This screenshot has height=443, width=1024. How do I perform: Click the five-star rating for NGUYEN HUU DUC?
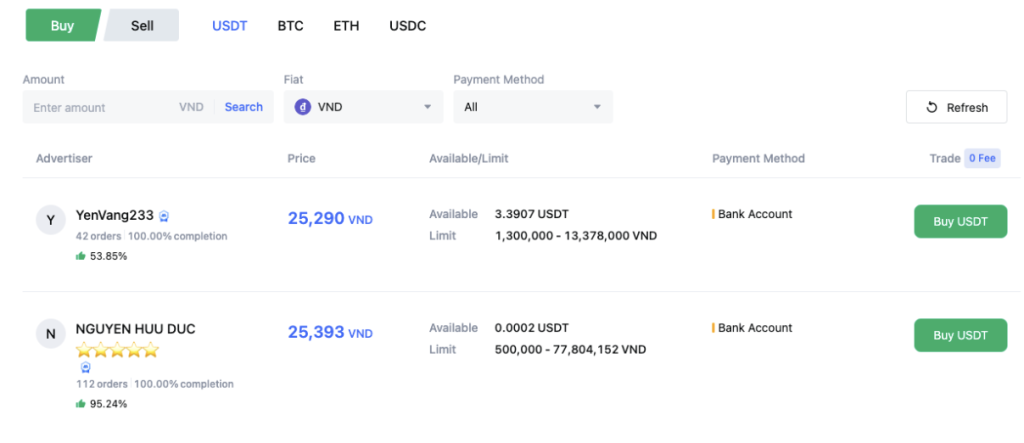tap(117, 350)
